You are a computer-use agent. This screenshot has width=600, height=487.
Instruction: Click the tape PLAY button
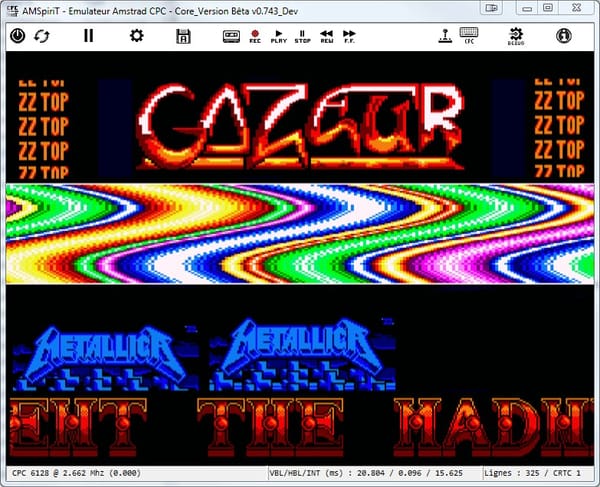(279, 36)
